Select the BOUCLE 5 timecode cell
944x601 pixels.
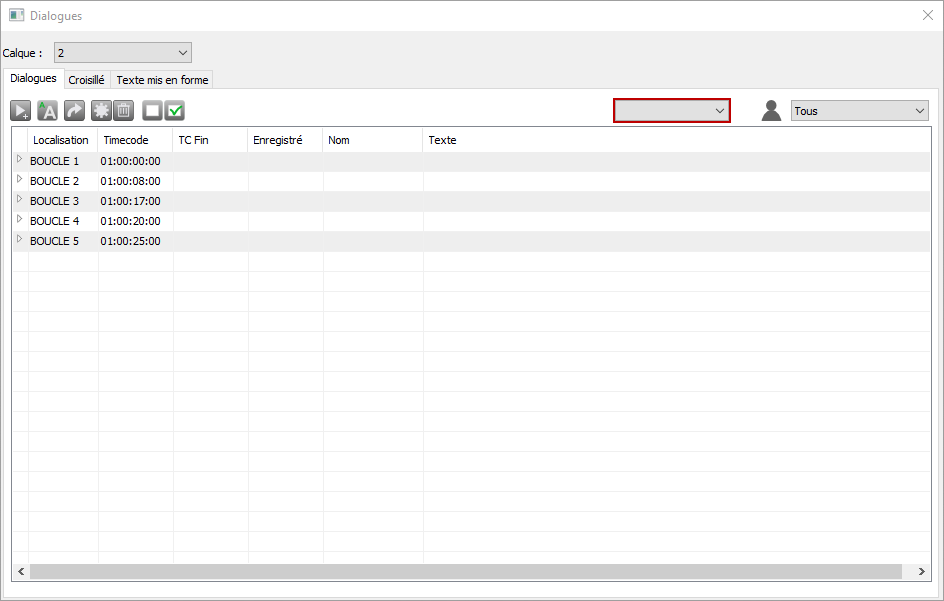coord(131,241)
